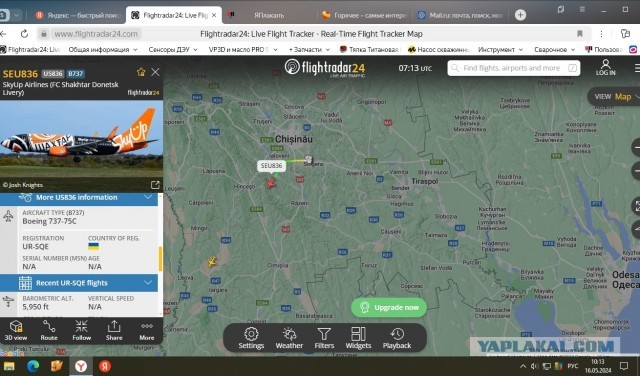640x376 pixels.
Task: Open the VIEW Map dropdown
Action: [x=616, y=97]
